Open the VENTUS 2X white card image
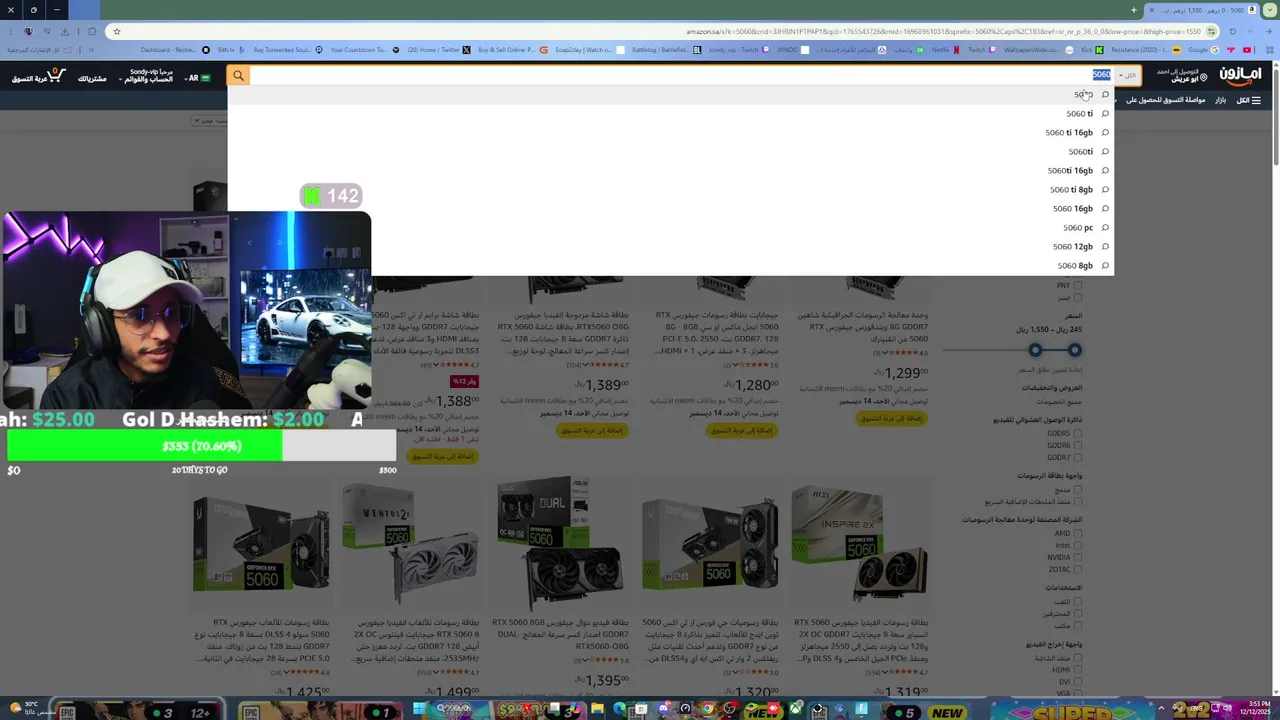Viewport: 1280px width, 720px height. point(410,543)
